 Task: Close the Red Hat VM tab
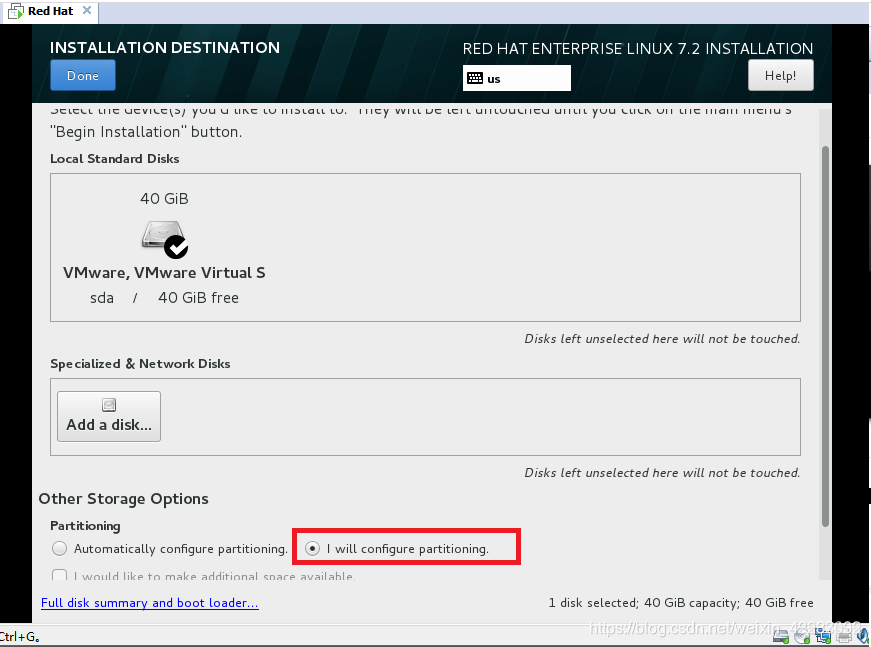click(x=87, y=11)
